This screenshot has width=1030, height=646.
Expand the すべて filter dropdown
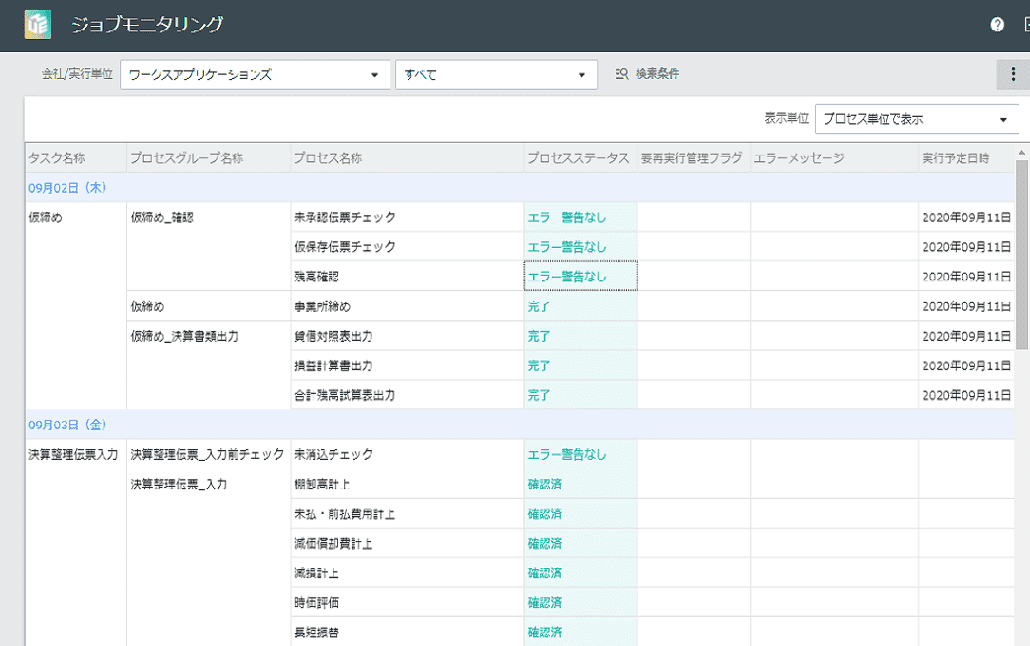tap(497, 73)
